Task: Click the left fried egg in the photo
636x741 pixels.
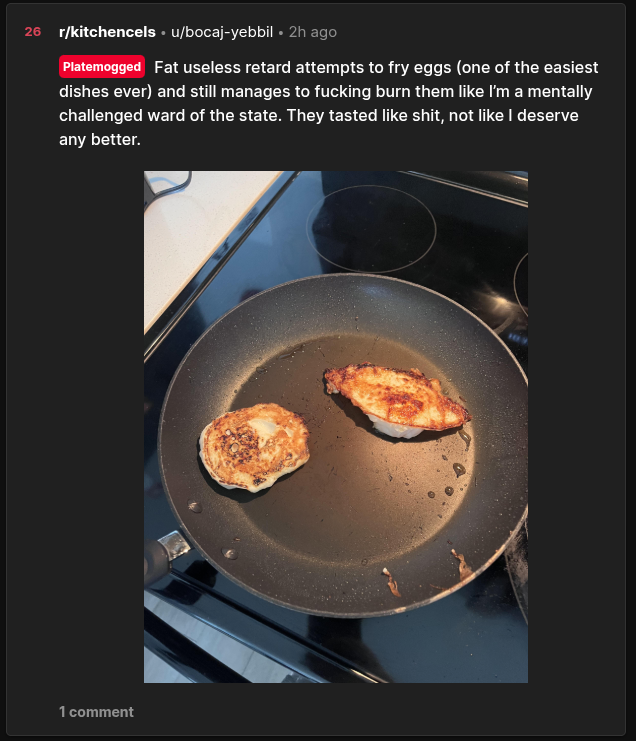Action: pos(254,447)
